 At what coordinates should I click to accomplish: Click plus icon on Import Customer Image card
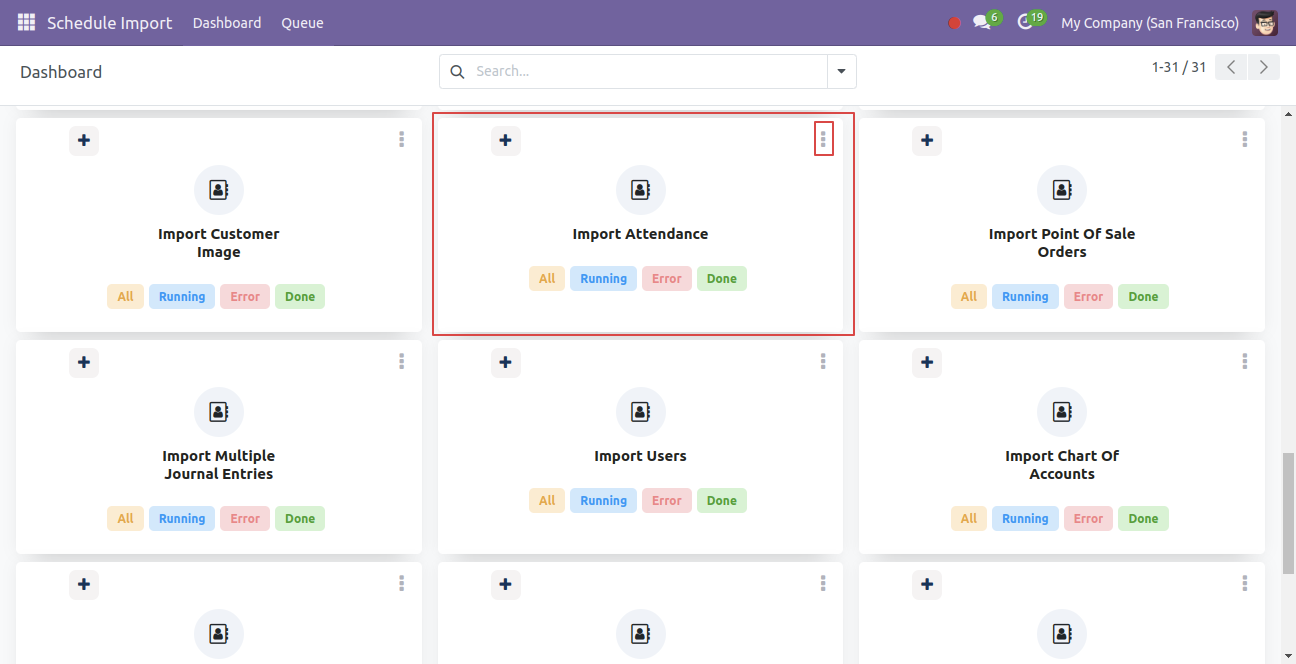pyautogui.click(x=84, y=141)
